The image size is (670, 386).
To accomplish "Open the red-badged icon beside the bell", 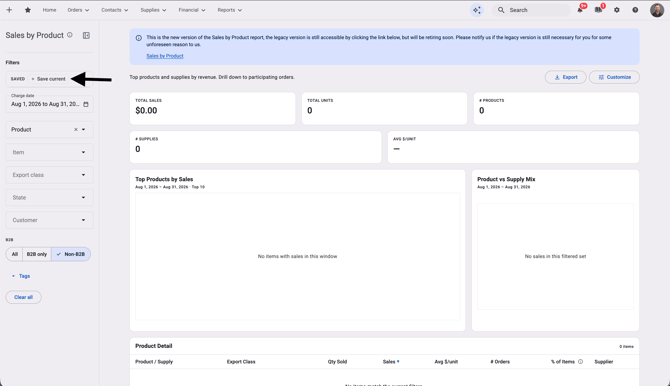I will tap(598, 10).
